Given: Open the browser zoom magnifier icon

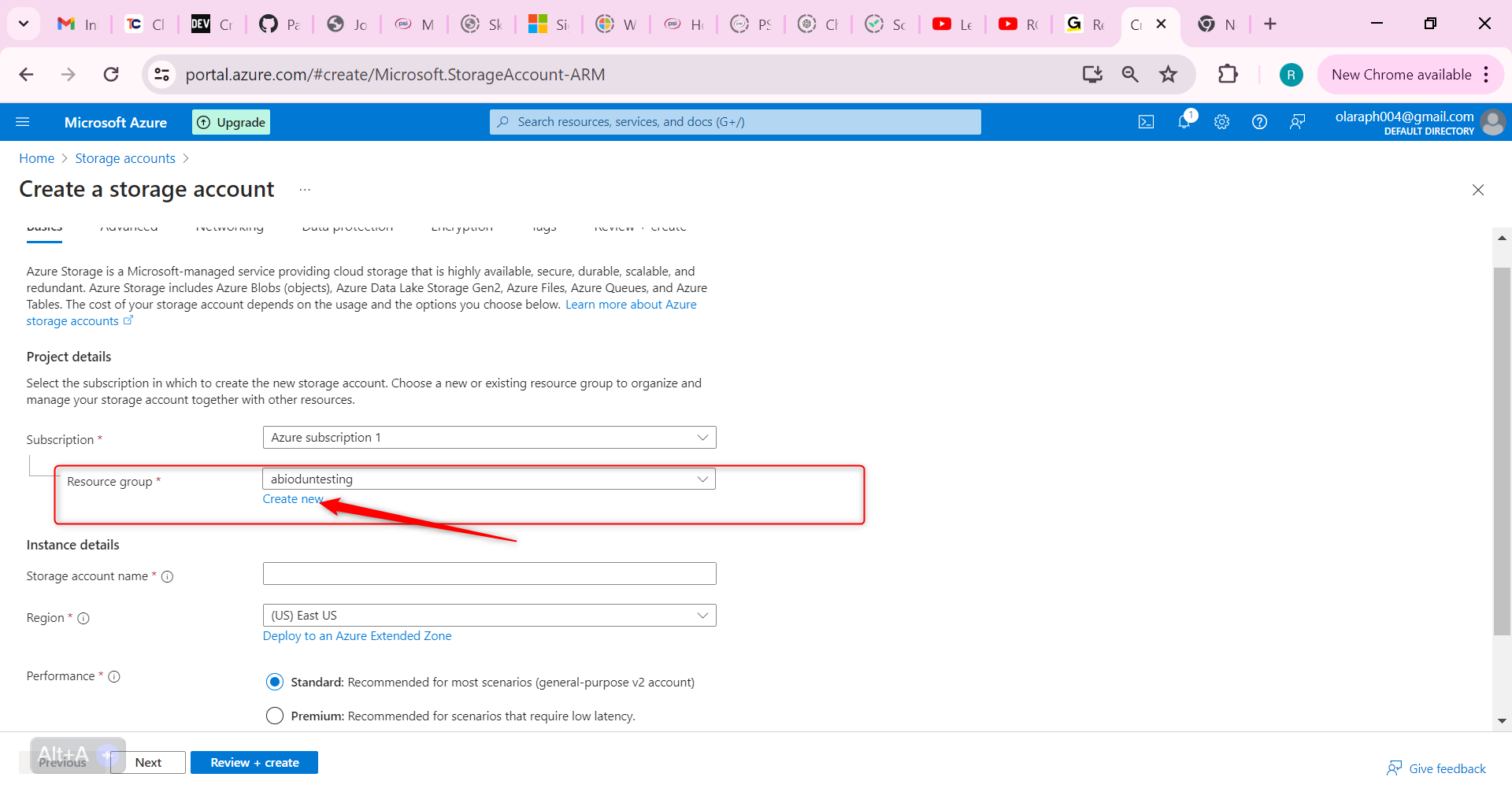Looking at the screenshot, I should 1130,75.
